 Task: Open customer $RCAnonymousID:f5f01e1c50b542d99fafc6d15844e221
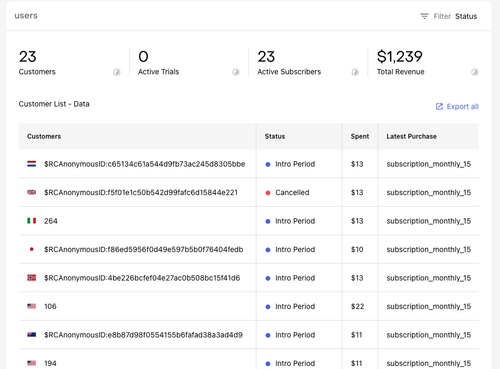pos(141,193)
